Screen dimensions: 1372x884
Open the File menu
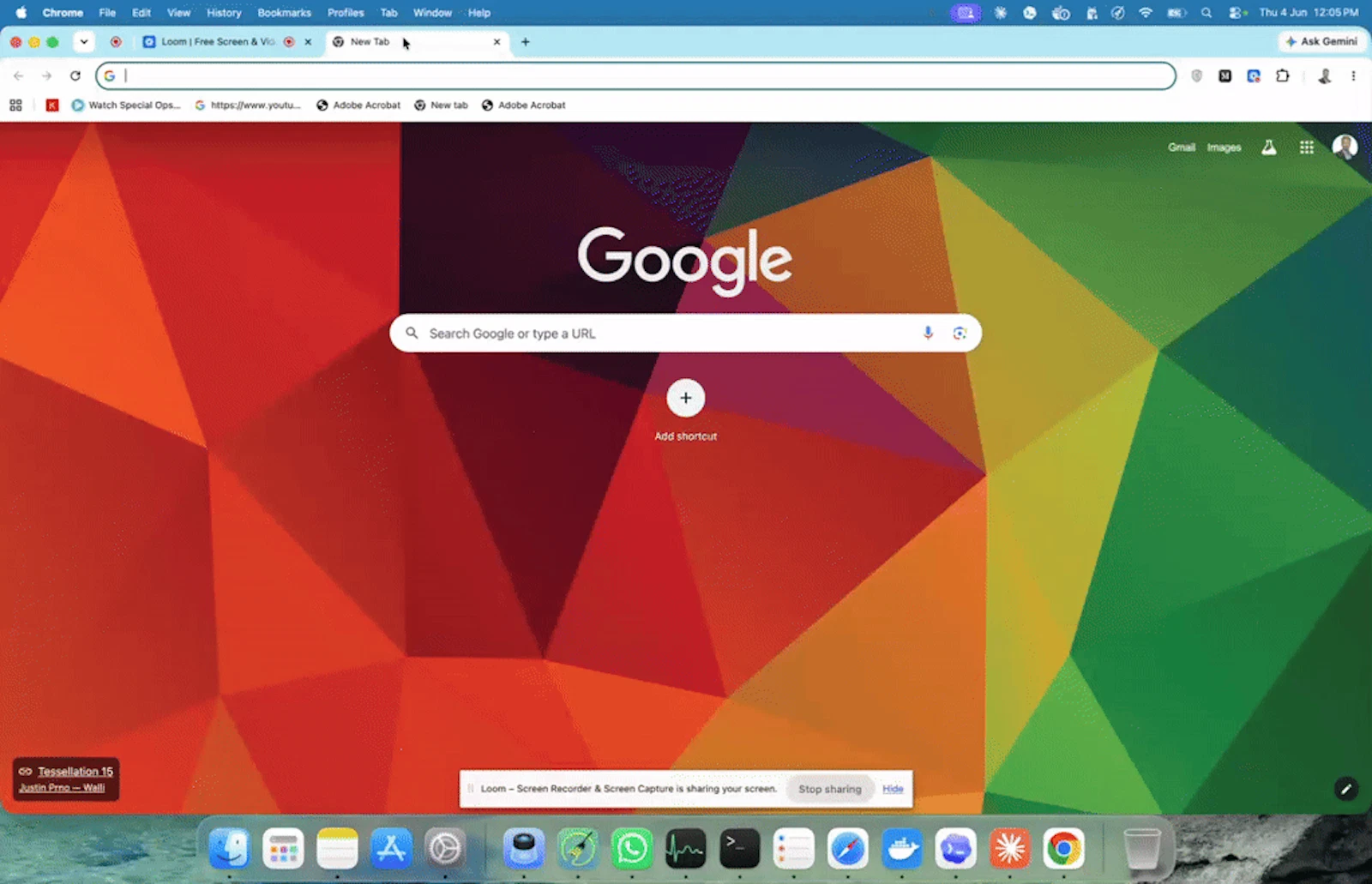(107, 13)
